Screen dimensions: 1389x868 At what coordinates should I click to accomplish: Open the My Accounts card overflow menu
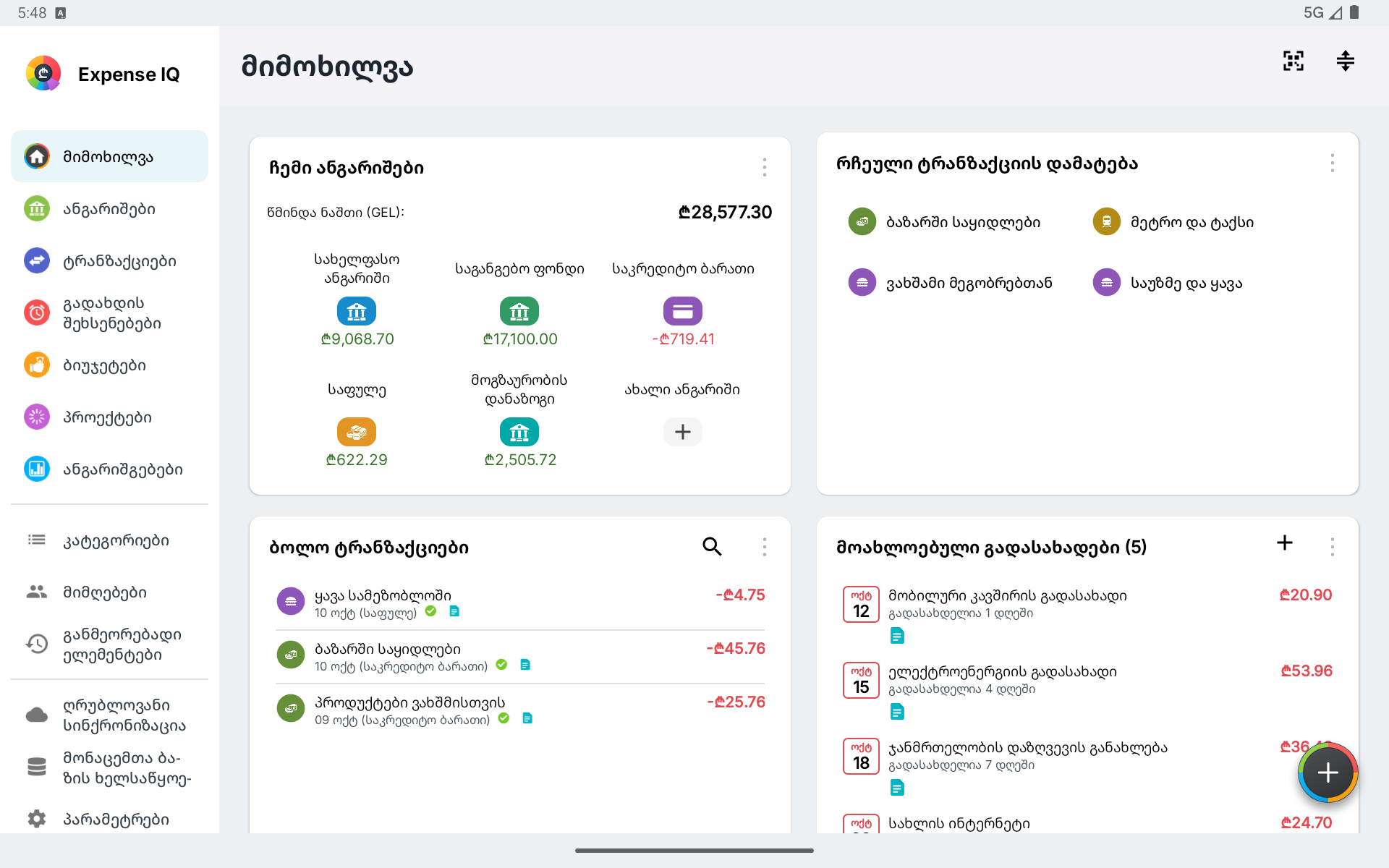[x=764, y=168]
